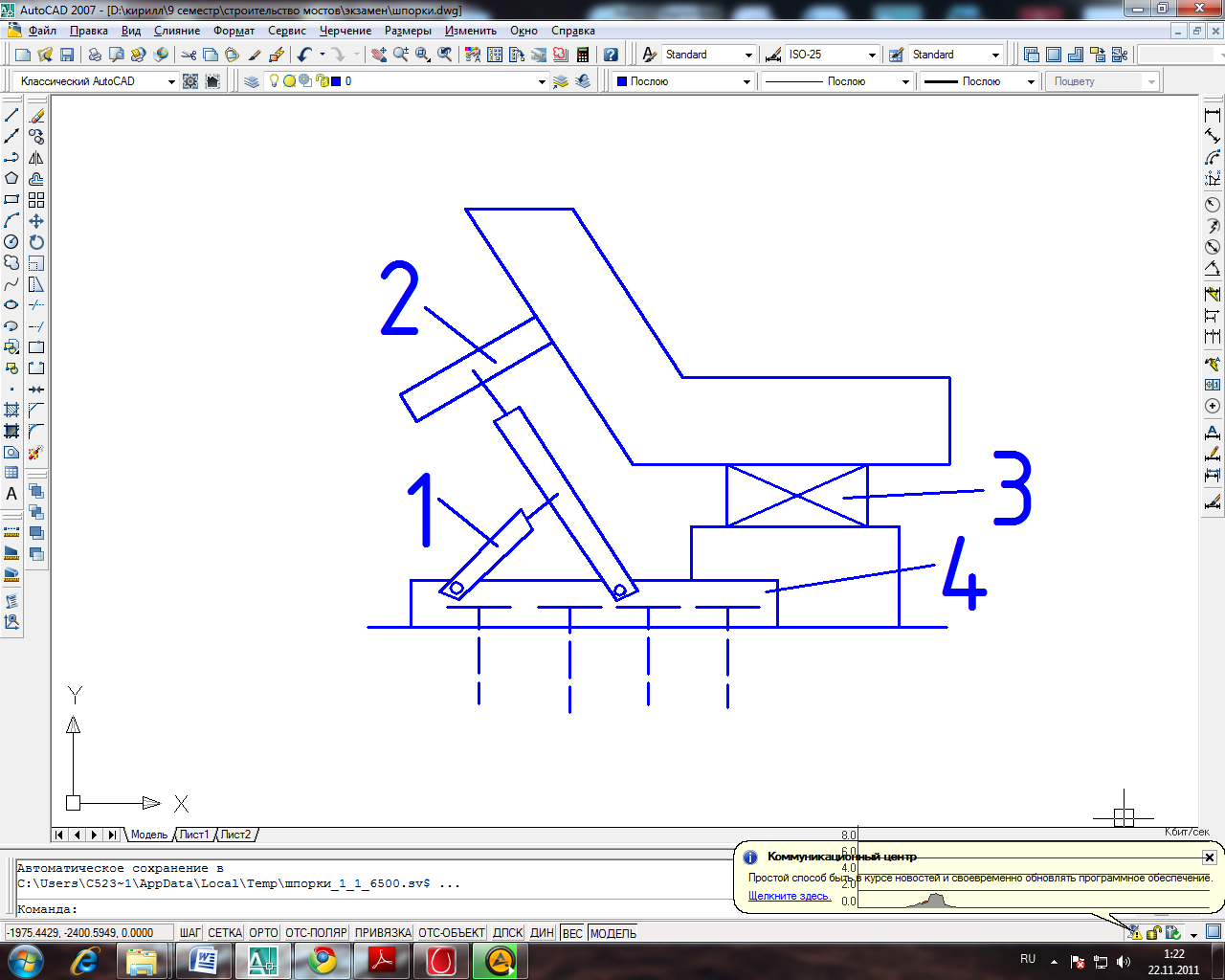This screenshot has width=1225, height=980.
Task: Toggle ШАГ snap mode
Action: click(190, 933)
